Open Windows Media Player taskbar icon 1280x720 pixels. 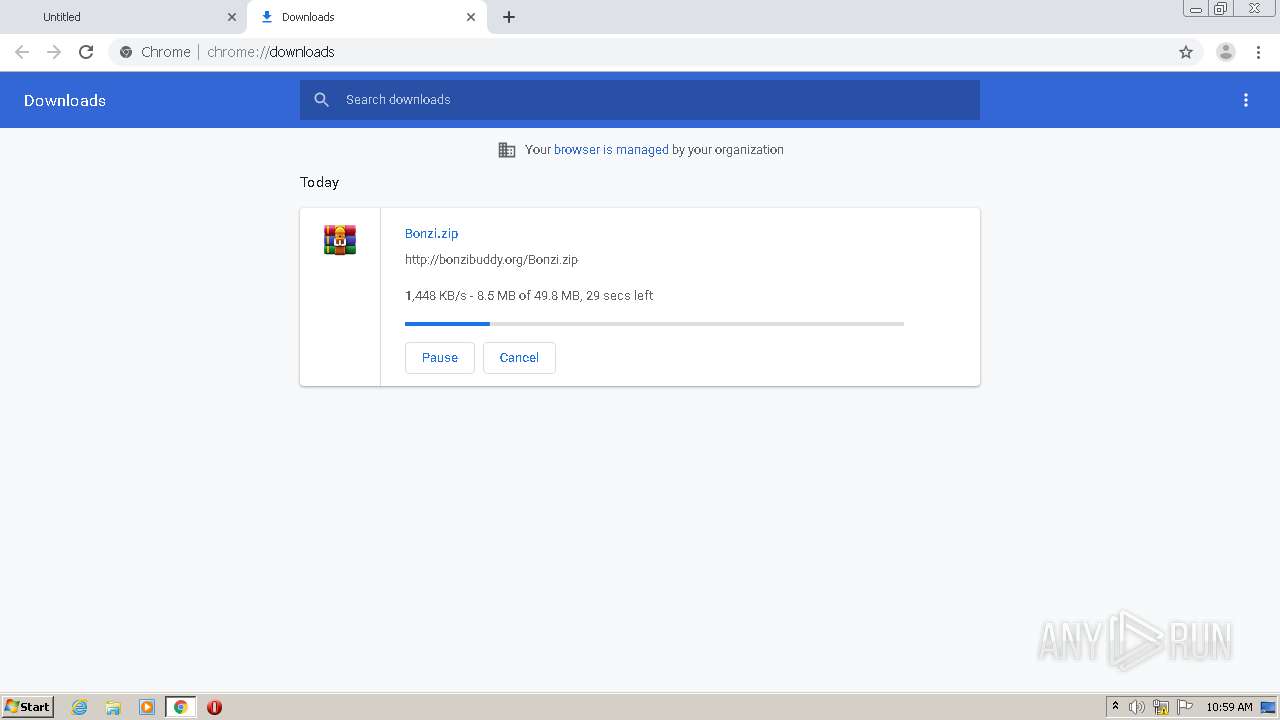point(147,707)
